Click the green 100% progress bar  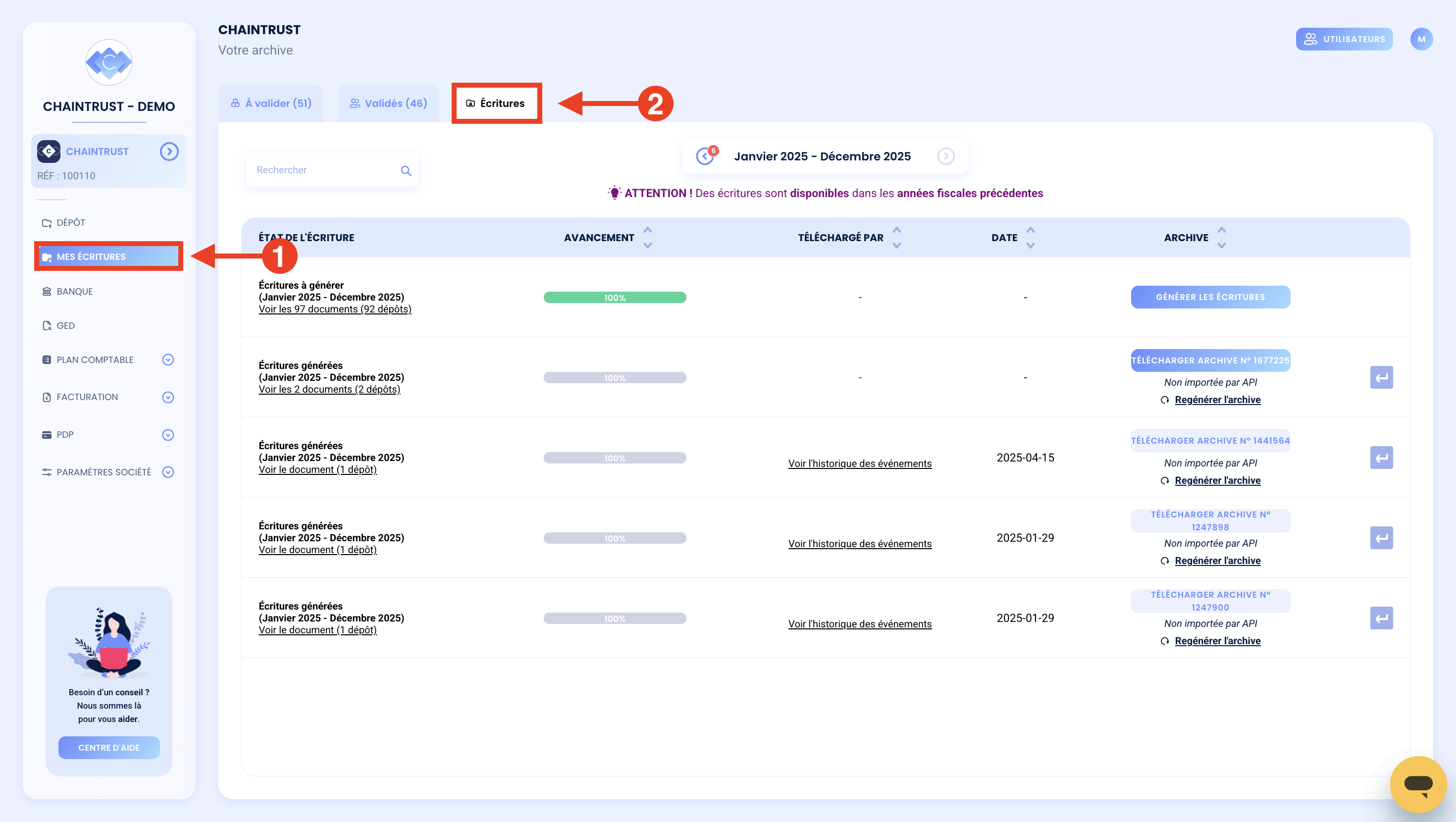pos(615,298)
